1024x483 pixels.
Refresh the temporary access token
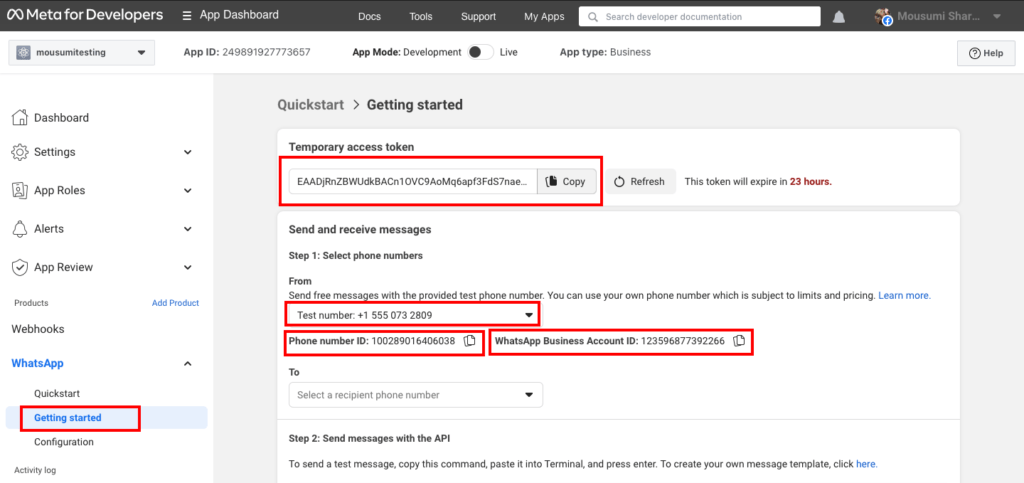(640, 181)
